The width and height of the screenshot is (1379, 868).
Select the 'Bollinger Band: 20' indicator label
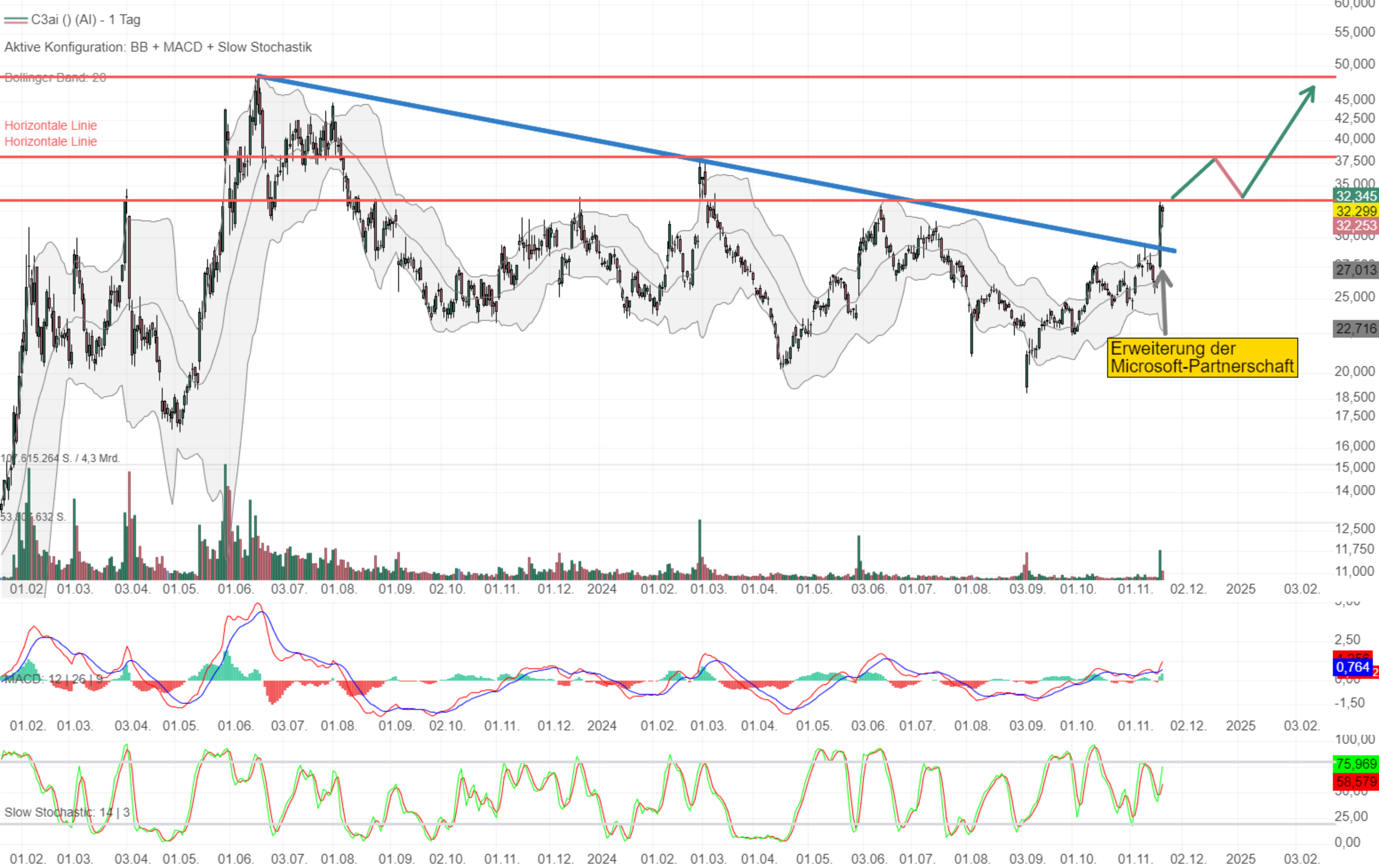(55, 77)
